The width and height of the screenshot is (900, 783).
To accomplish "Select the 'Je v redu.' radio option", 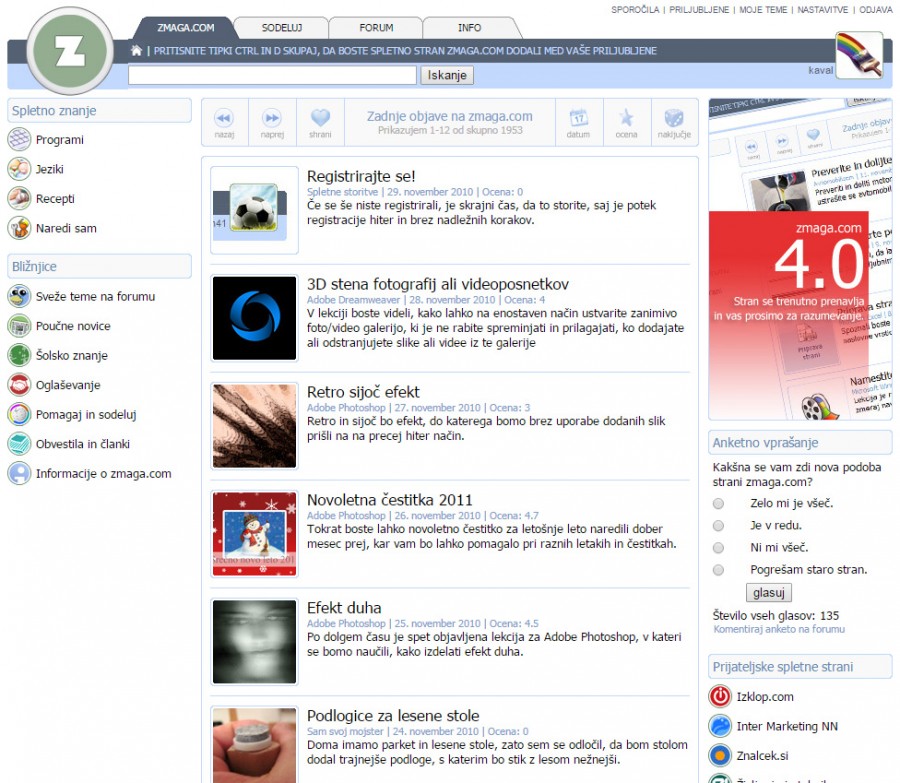I will (x=718, y=526).
